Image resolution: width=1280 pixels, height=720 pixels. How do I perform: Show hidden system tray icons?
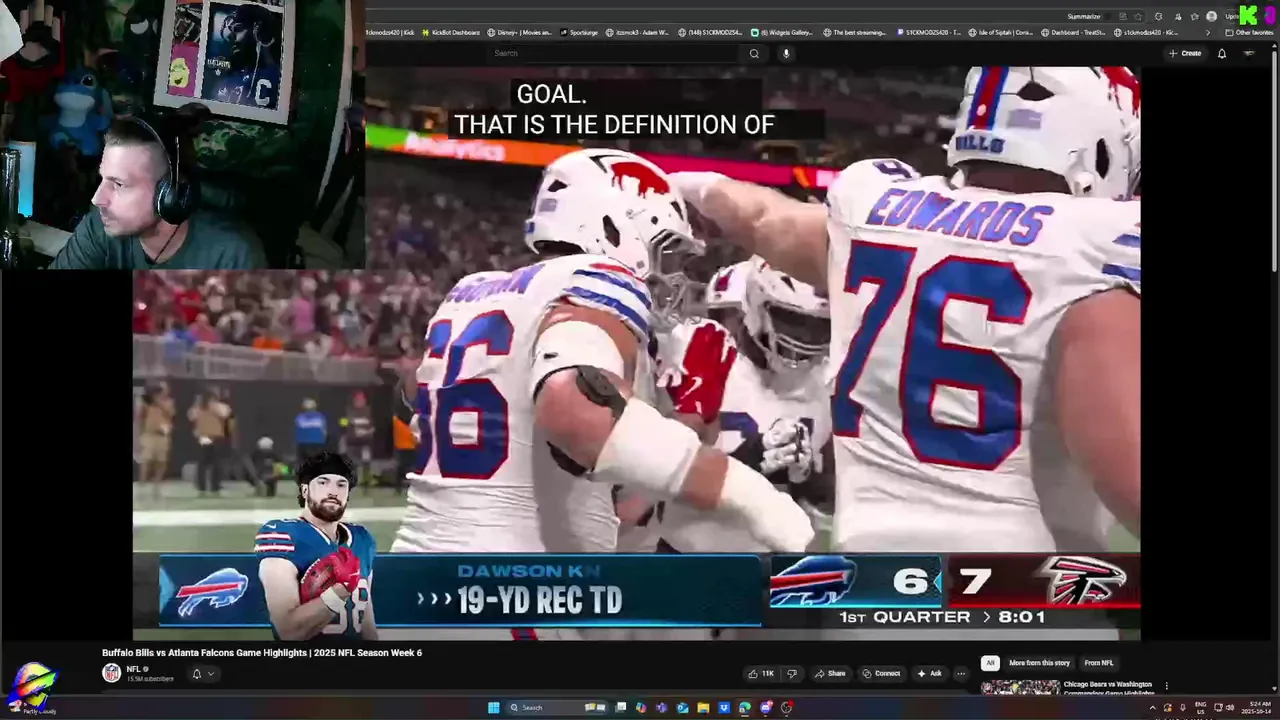pos(1152,707)
